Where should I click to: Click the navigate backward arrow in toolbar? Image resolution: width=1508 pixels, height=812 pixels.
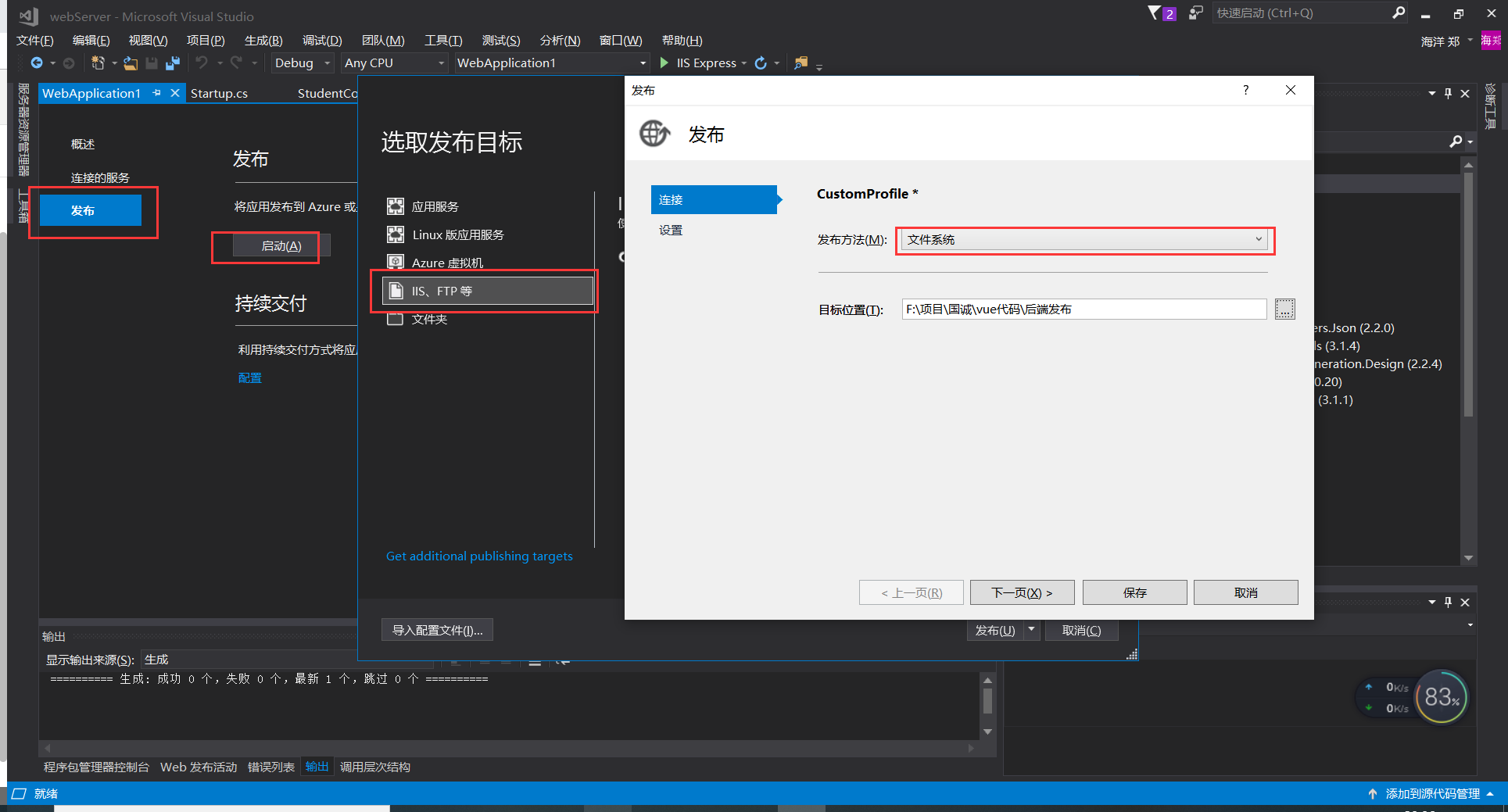coord(37,63)
